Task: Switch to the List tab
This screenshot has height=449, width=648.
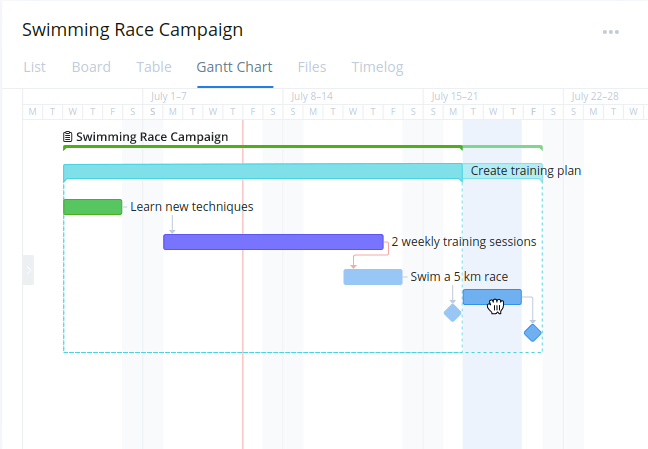Action: (34, 68)
